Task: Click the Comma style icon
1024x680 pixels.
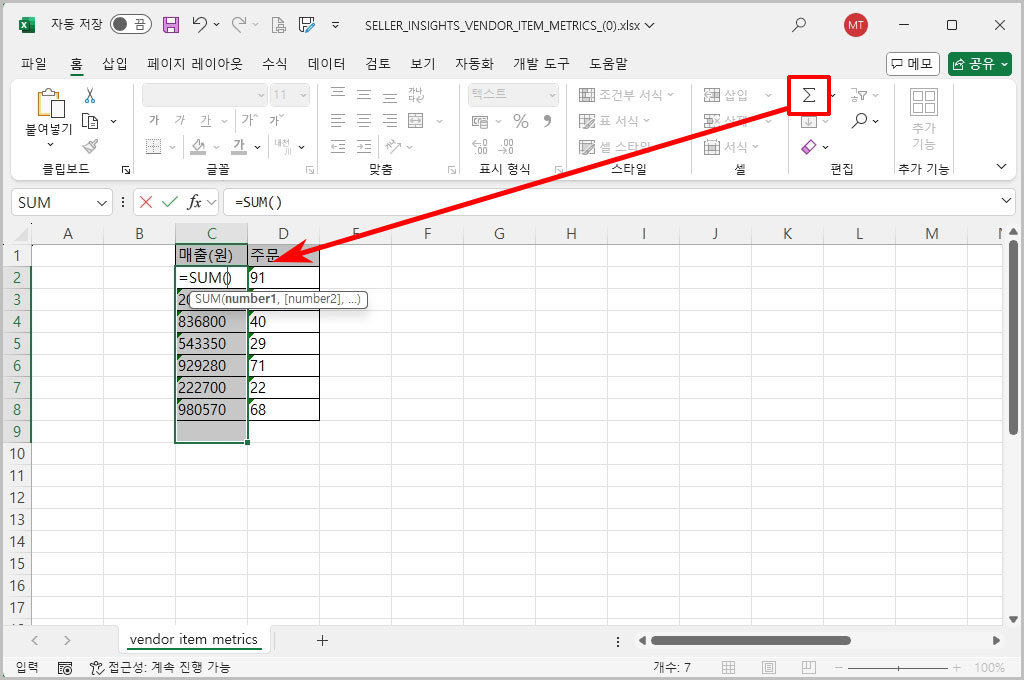Action: click(547, 121)
